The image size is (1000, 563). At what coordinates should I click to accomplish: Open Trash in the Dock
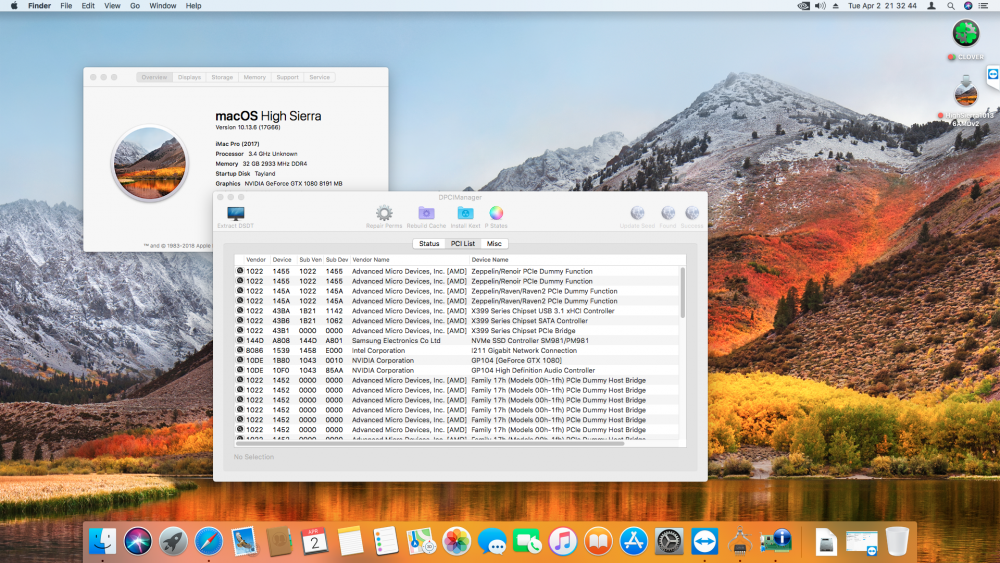tap(897, 541)
